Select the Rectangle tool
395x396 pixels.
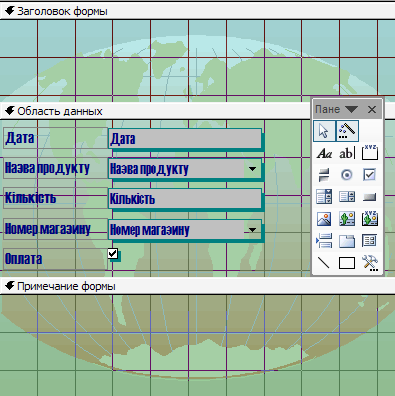[x=347, y=263]
